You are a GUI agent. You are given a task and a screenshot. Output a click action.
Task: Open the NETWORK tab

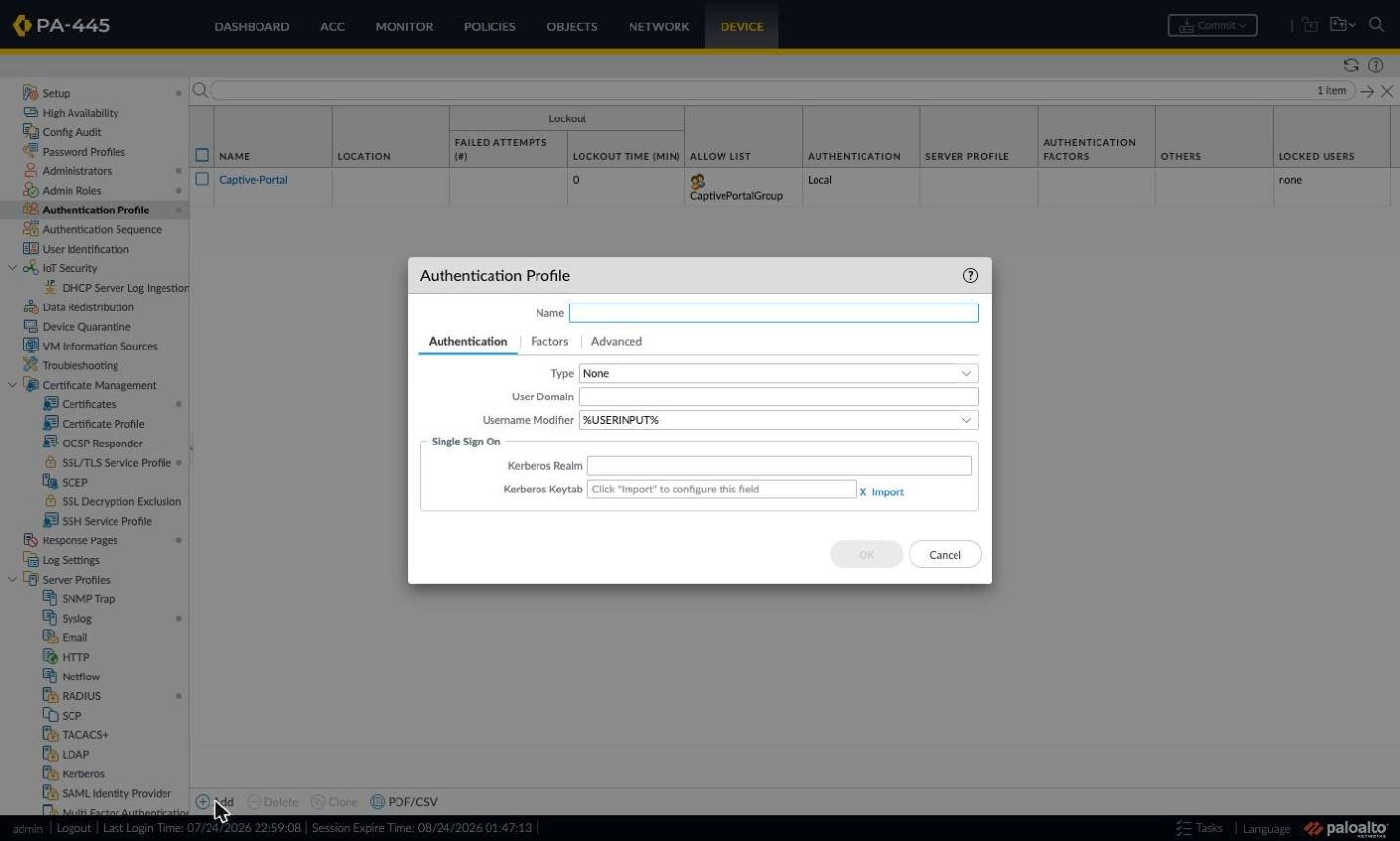tap(659, 26)
